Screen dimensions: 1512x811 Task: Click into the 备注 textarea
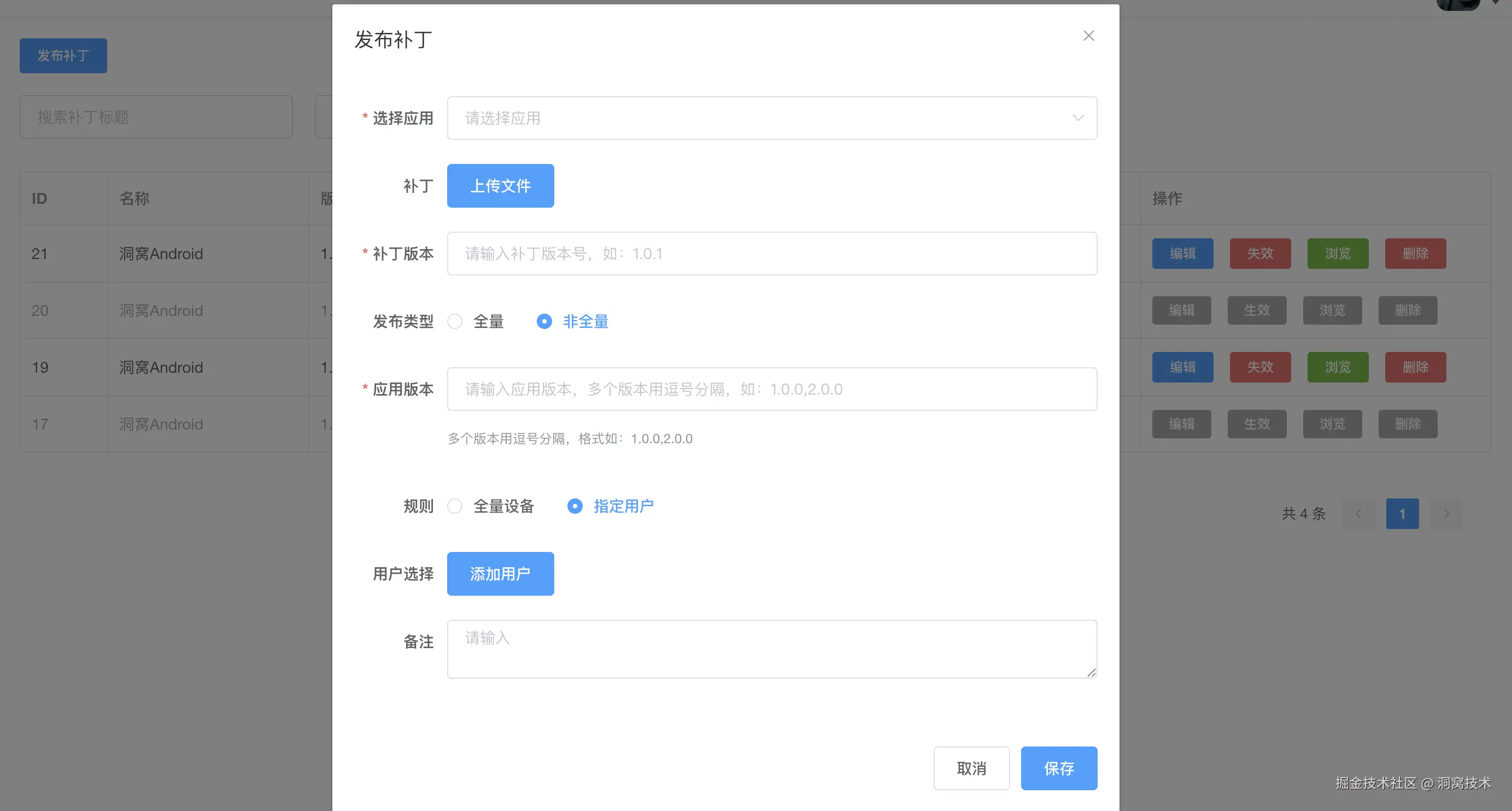(771, 649)
